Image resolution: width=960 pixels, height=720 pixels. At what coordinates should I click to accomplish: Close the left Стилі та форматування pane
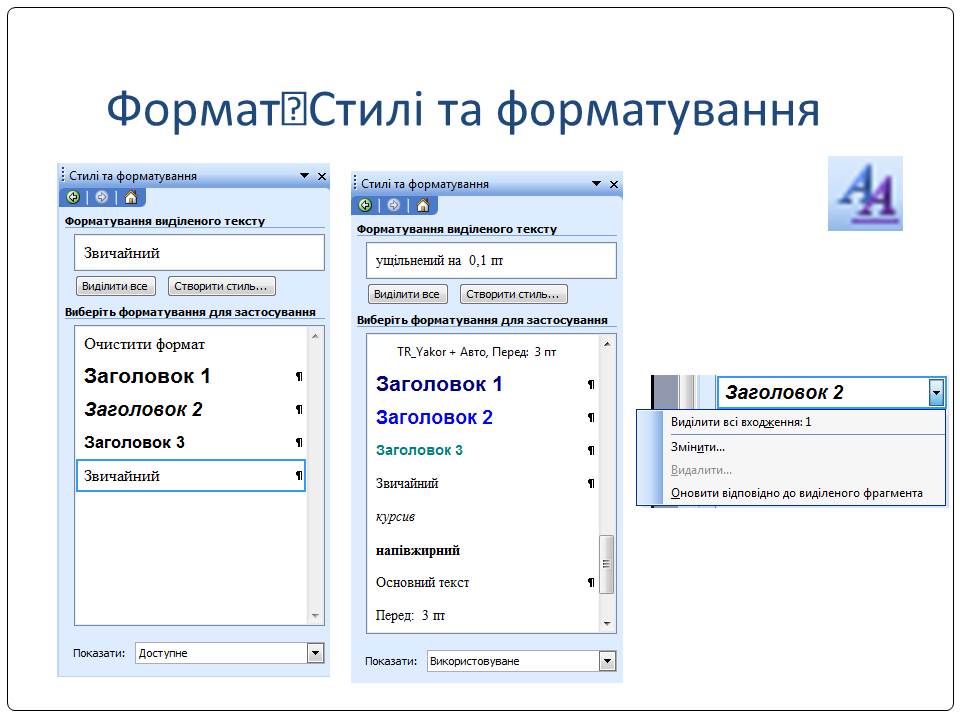[322, 176]
